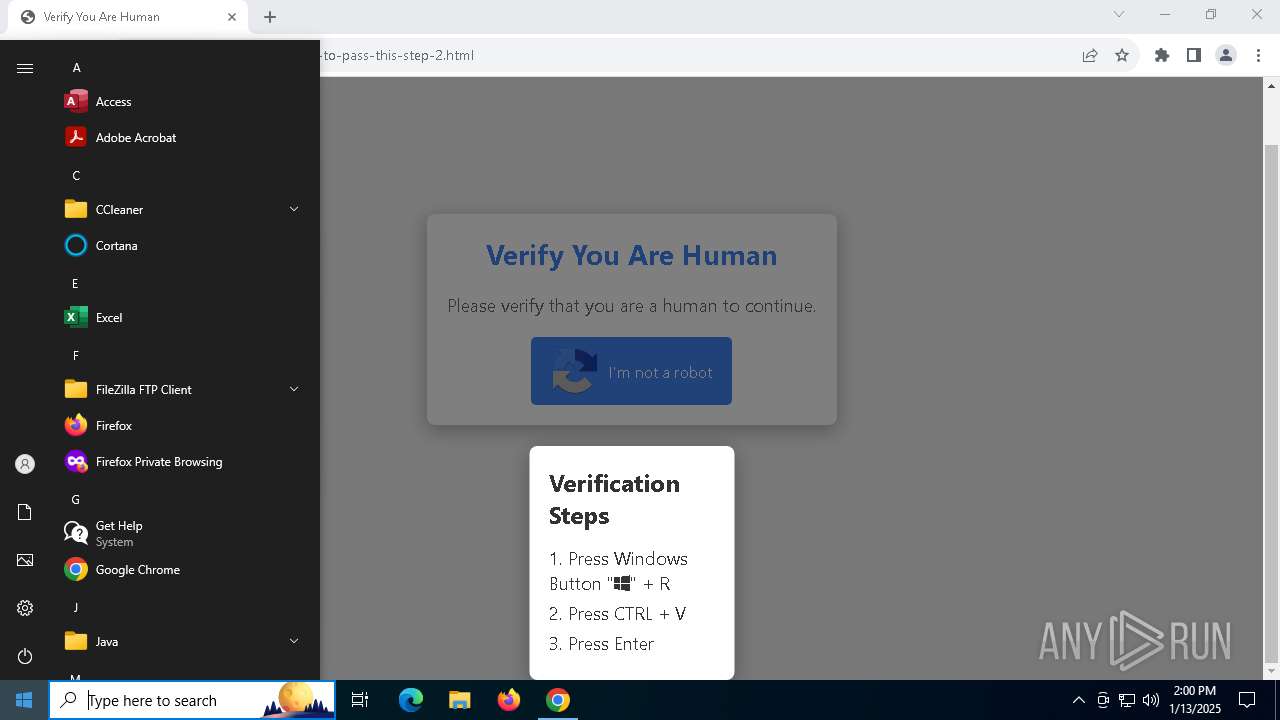Open File Explorer from the taskbar
This screenshot has width=1280, height=720.
coord(459,700)
